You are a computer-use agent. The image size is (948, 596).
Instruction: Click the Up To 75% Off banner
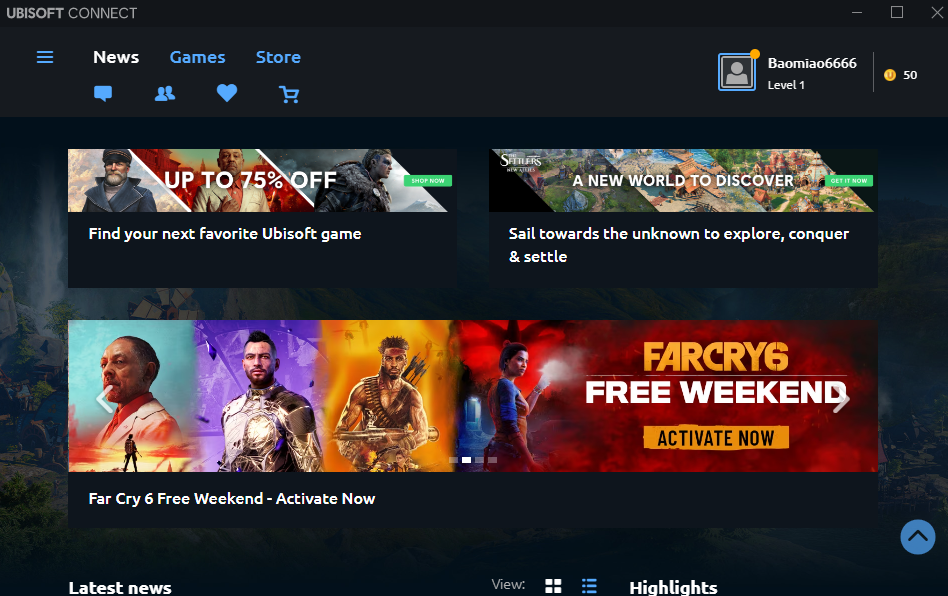click(262, 180)
